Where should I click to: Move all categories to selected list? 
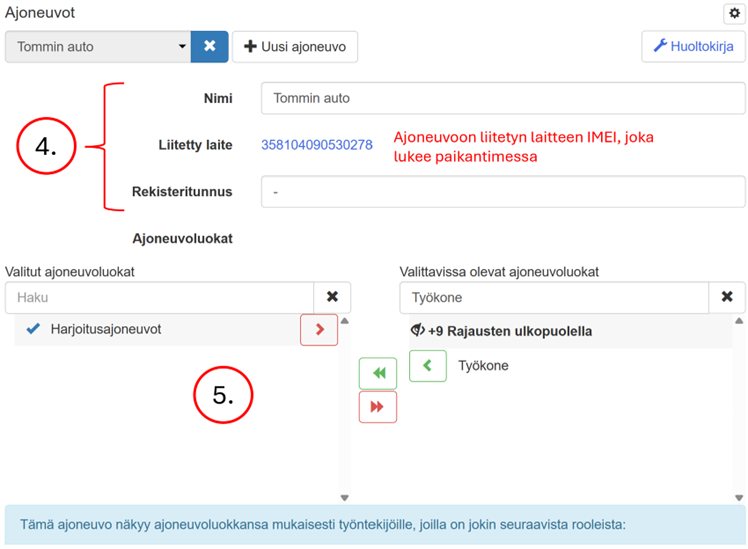pos(378,373)
